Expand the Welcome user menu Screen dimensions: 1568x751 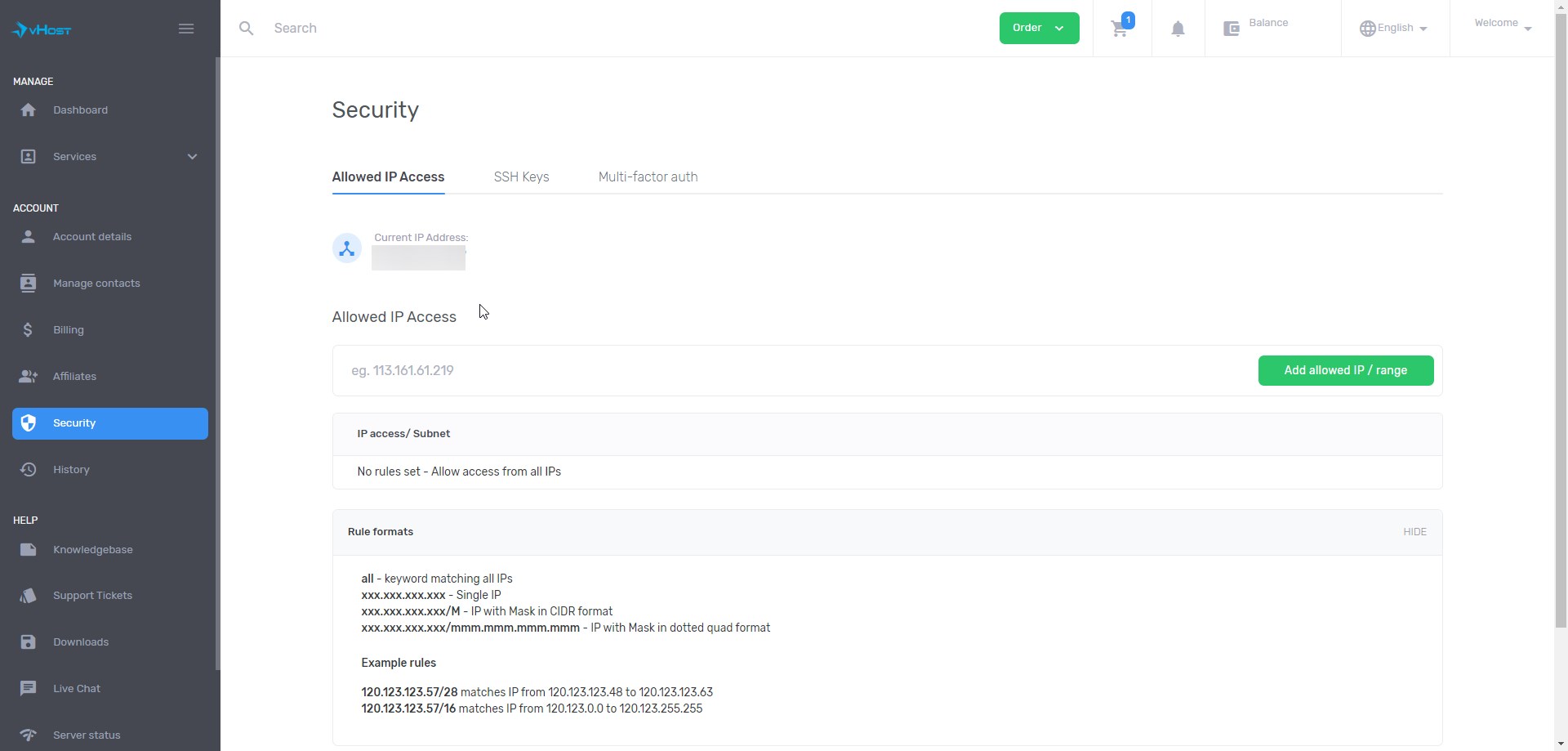click(x=1502, y=25)
